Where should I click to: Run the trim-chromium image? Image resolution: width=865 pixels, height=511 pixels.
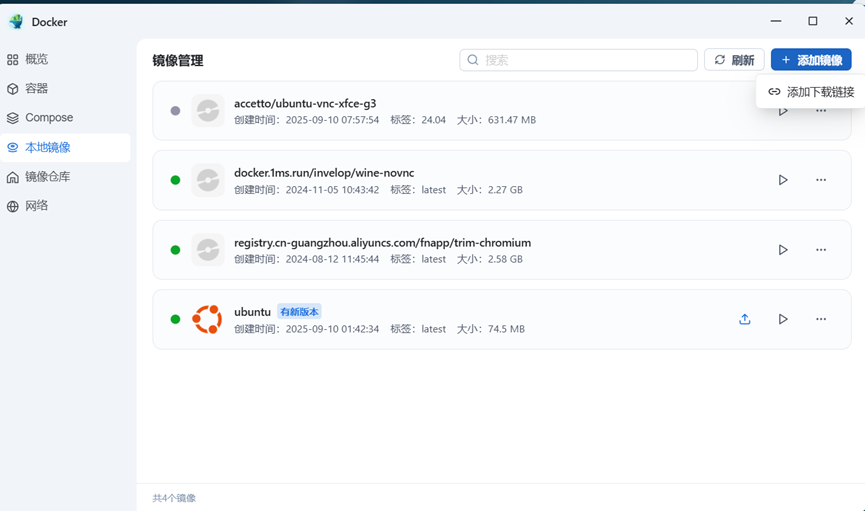point(783,250)
